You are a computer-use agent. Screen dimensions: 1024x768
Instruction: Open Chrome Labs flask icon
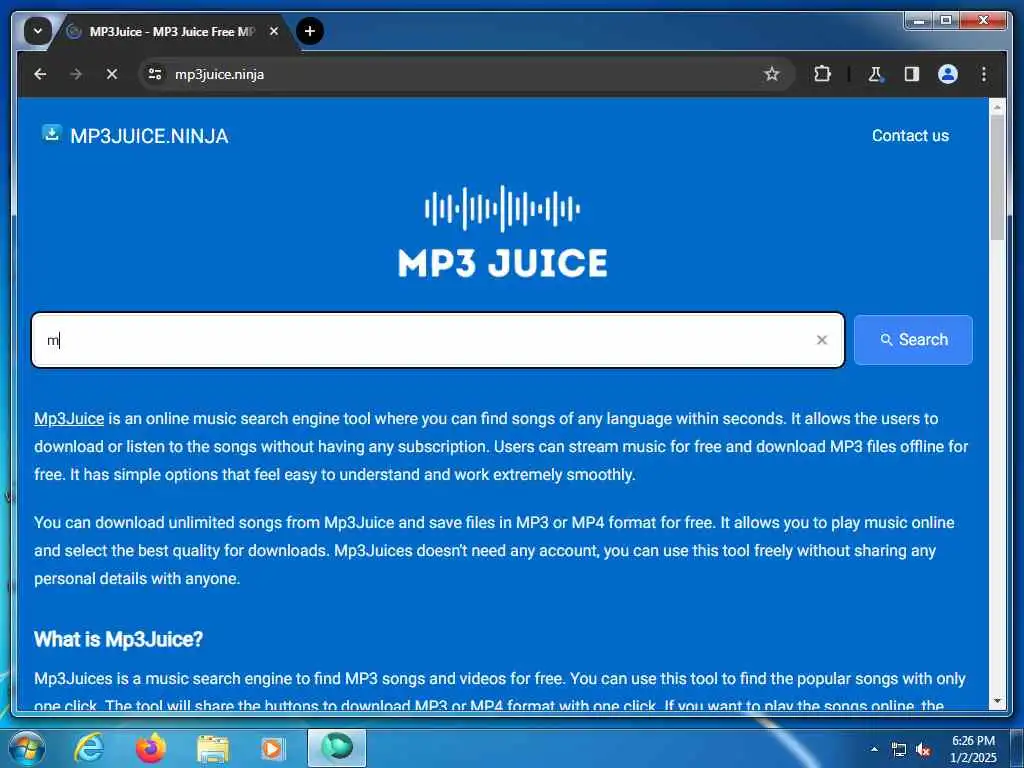coord(875,74)
